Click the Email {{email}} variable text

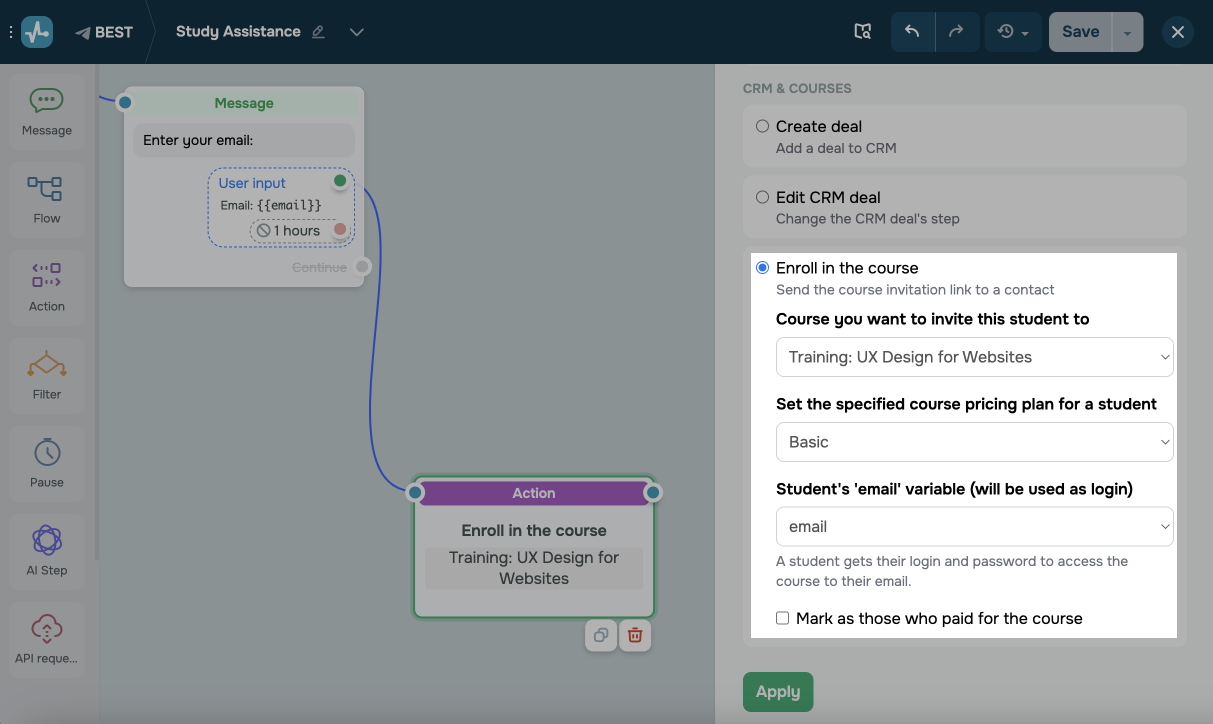(271, 205)
